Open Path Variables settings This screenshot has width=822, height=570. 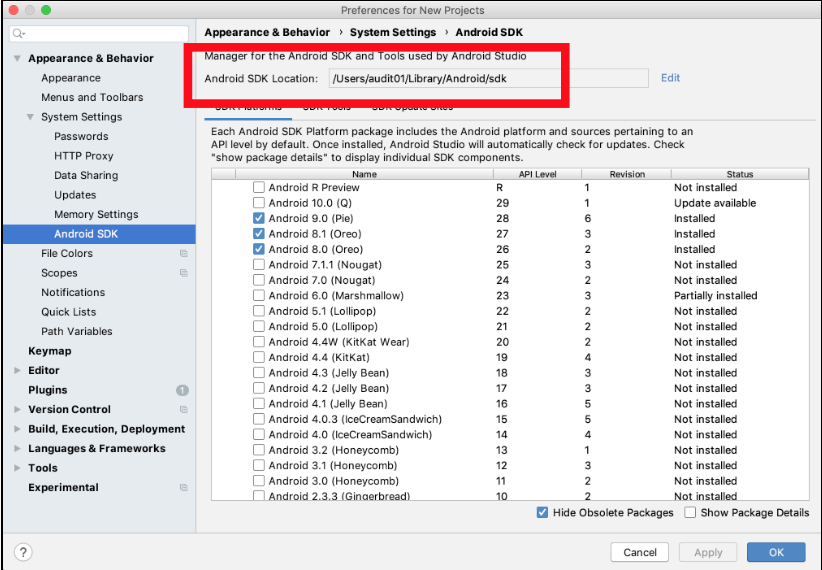click(77, 331)
